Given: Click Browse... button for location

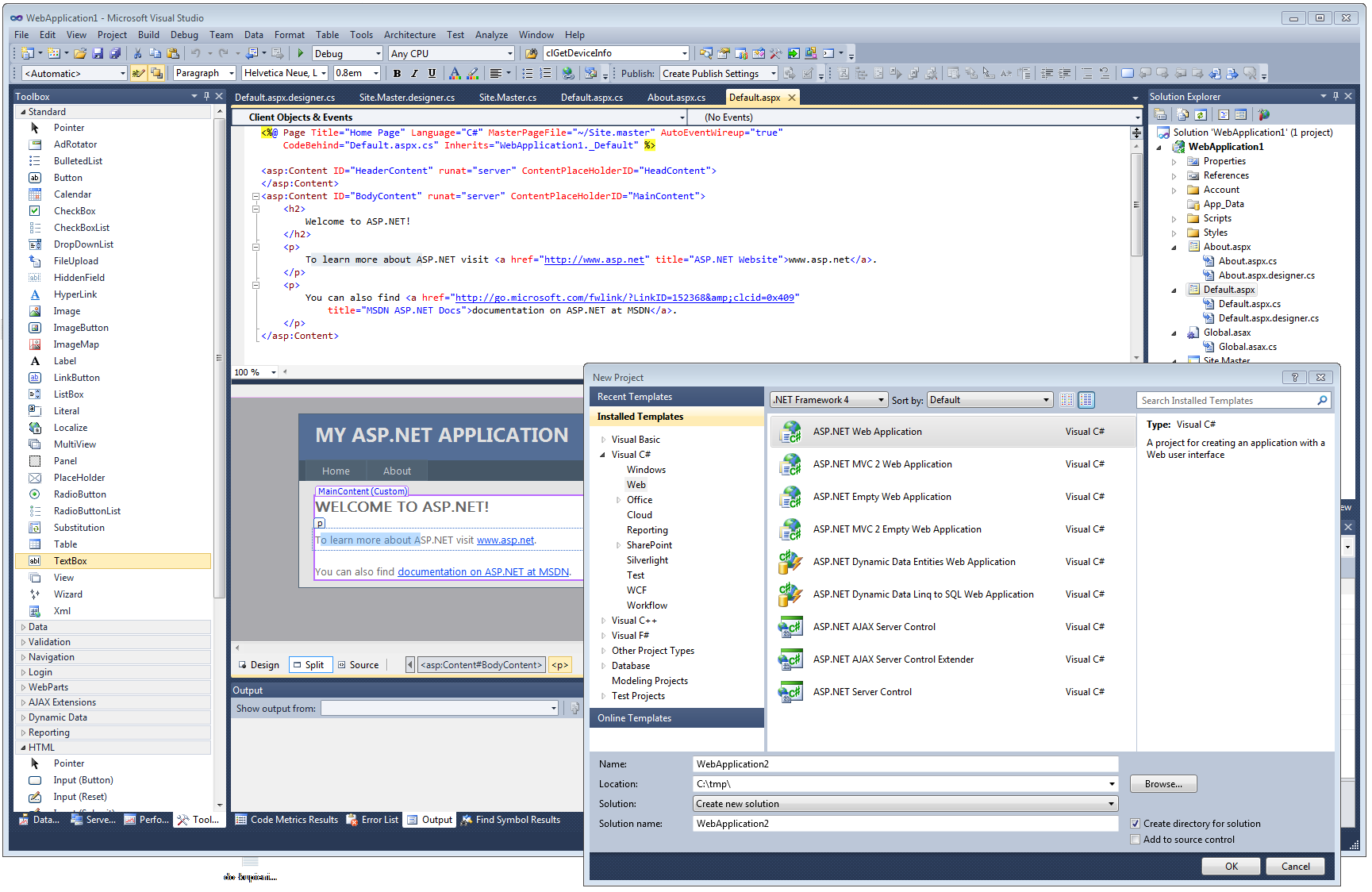Looking at the screenshot, I should (x=1163, y=784).
